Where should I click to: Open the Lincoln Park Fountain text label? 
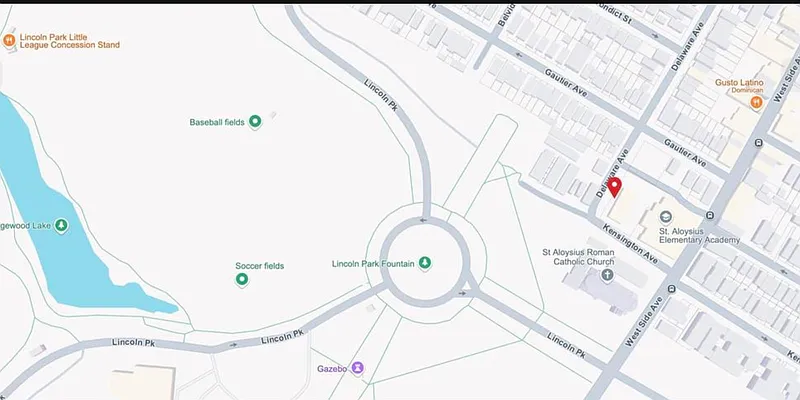pos(372,264)
